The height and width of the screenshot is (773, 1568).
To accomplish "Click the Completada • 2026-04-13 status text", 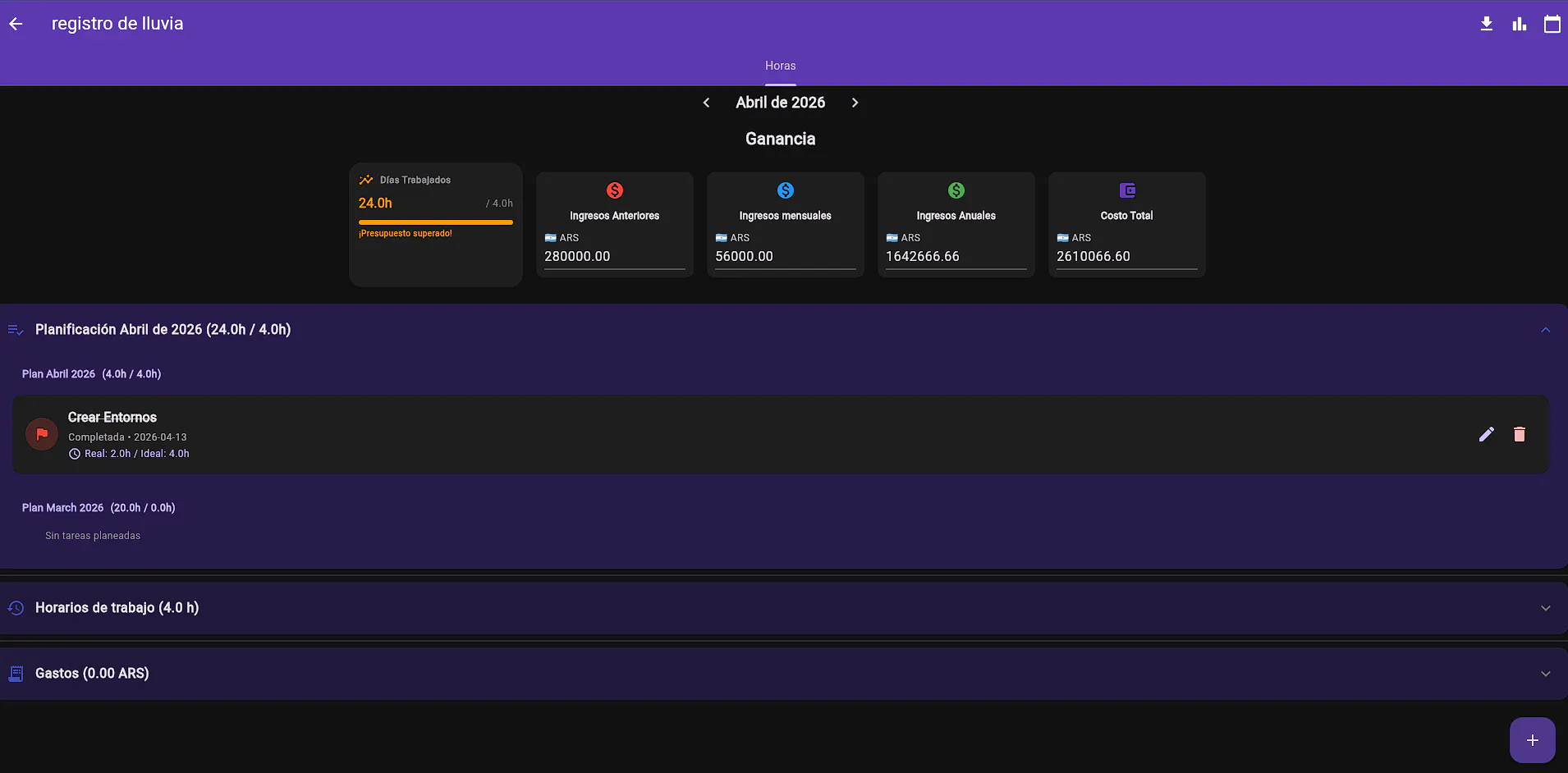I will coord(127,437).
